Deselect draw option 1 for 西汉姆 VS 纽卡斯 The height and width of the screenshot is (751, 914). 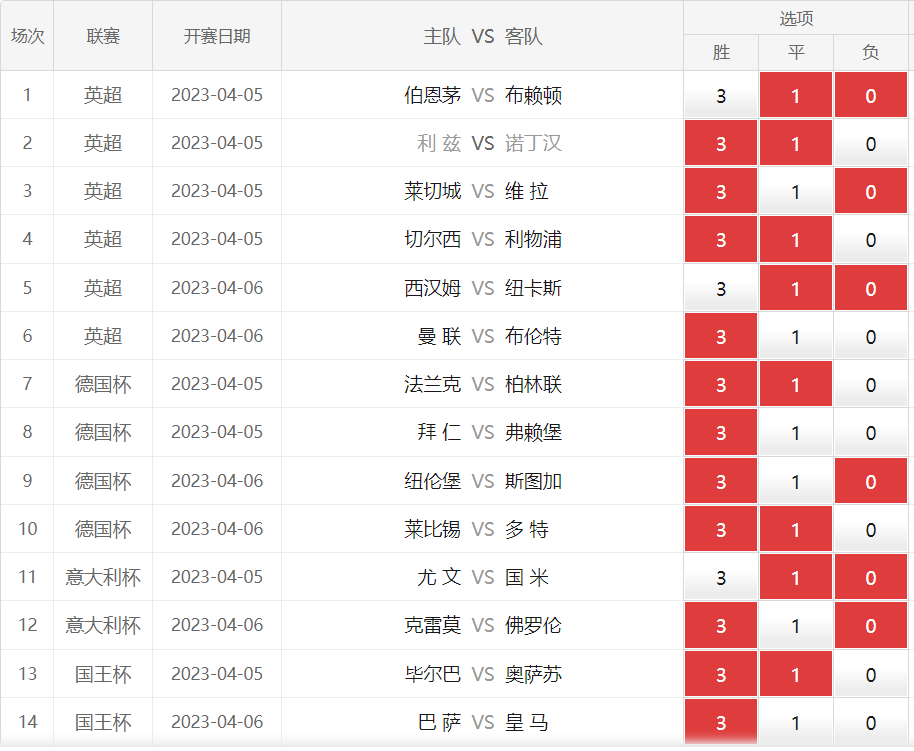pos(796,288)
